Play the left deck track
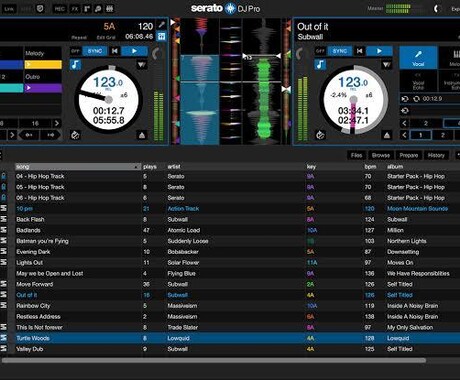 pyautogui.click(x=134, y=51)
